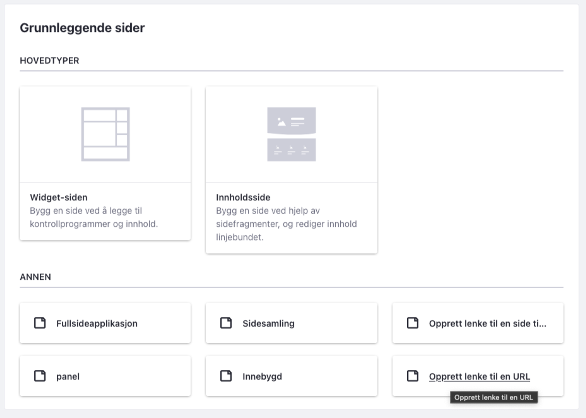Select the Widget-siden card title

pos(59,197)
